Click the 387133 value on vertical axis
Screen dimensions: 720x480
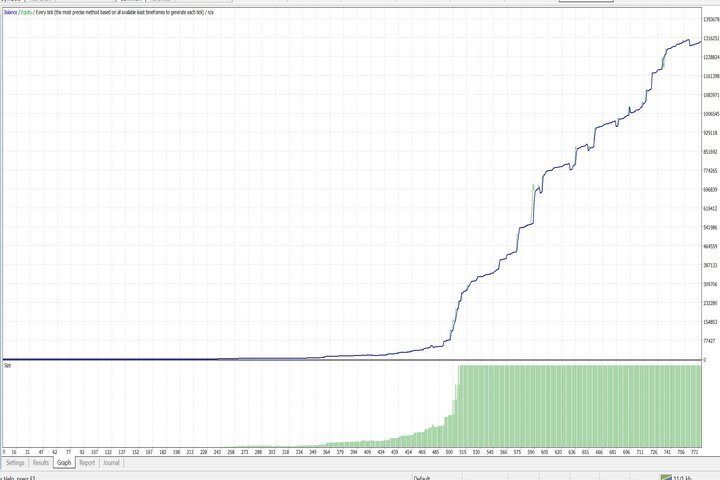click(710, 265)
